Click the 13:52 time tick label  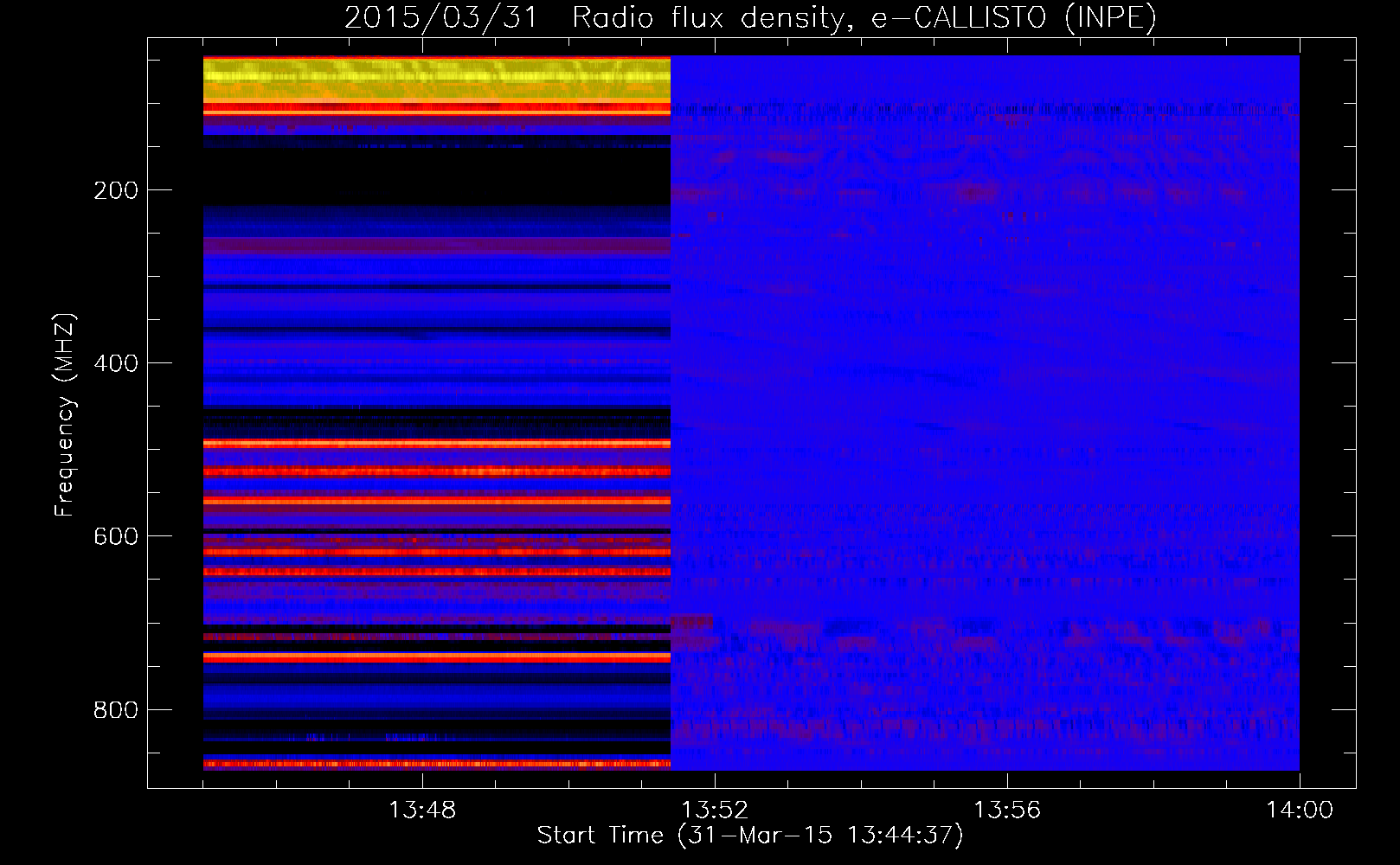715,810
